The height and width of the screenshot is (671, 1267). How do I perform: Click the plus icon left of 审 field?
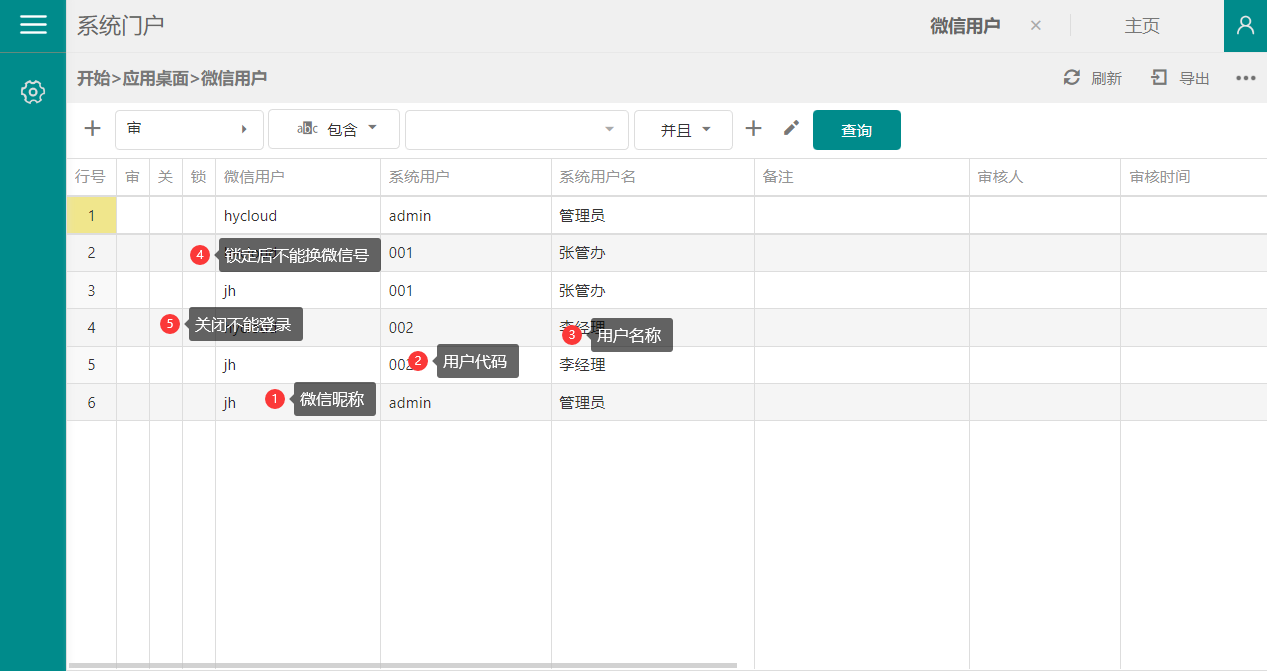tap(92, 129)
